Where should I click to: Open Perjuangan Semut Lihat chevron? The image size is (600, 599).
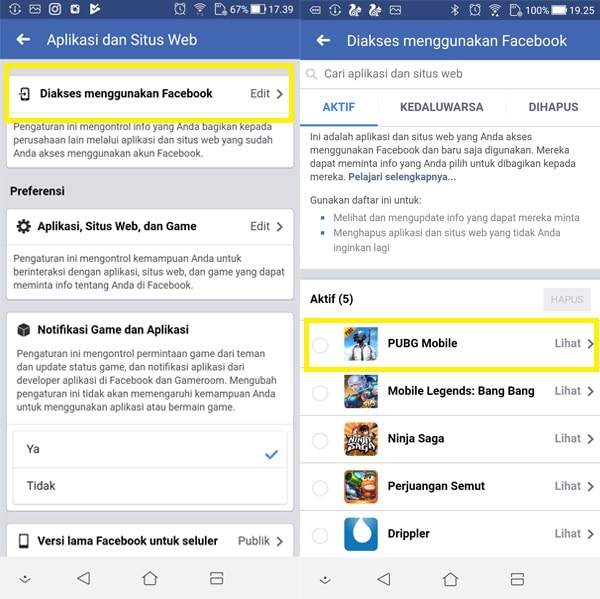tap(590, 486)
